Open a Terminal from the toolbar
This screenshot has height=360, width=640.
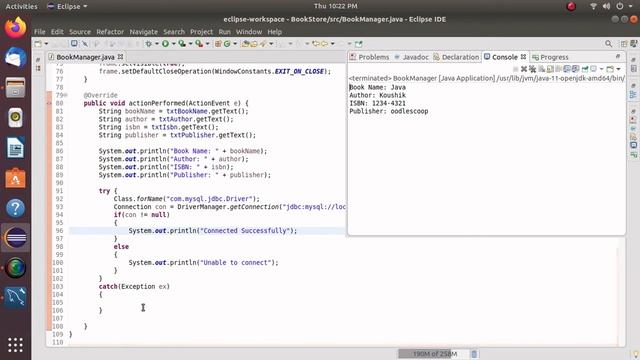(74, 43)
